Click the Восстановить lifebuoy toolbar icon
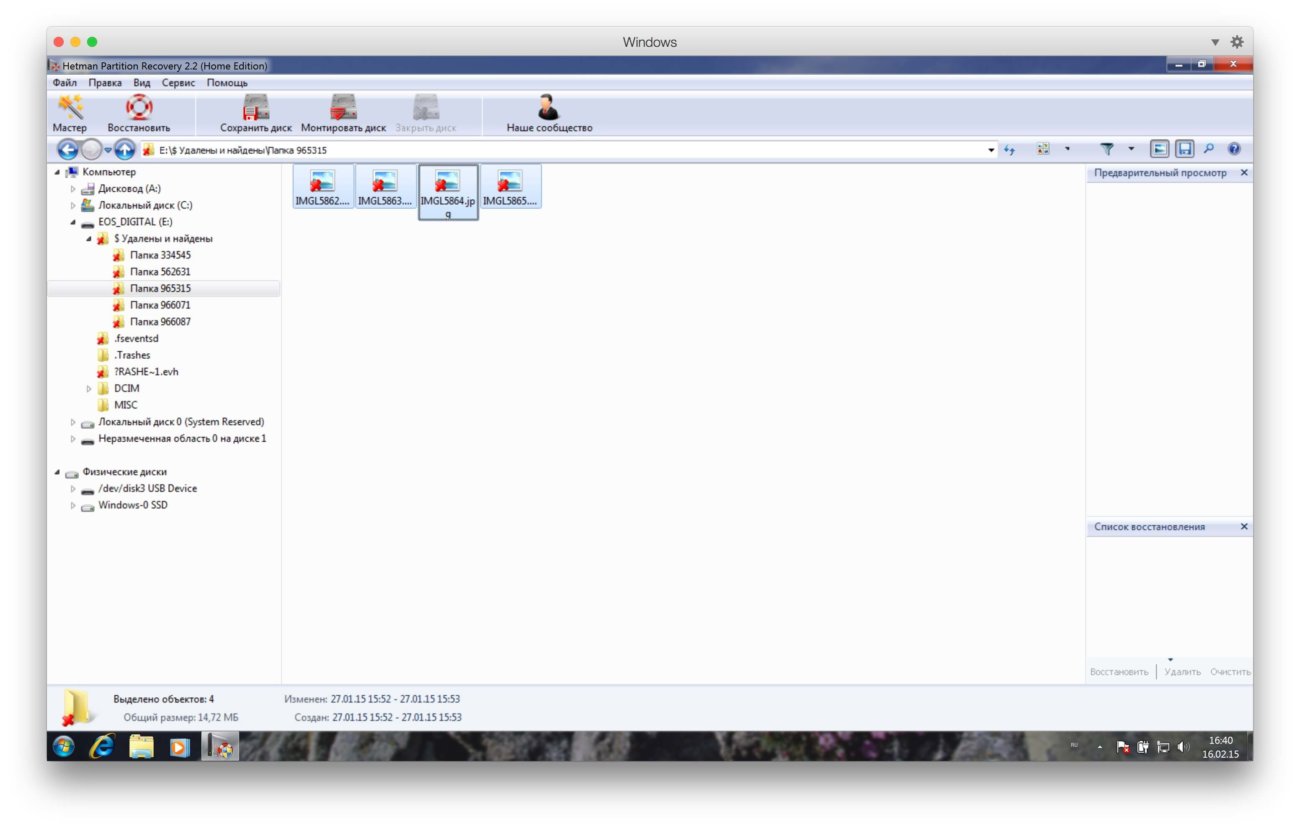Screen dimensions: 1300x828 [x=140, y=112]
